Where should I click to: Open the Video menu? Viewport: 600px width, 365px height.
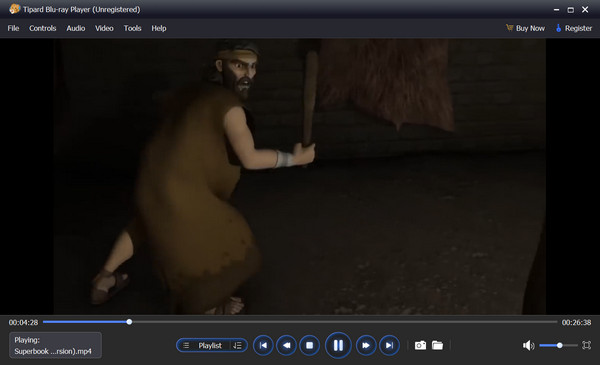tap(104, 28)
